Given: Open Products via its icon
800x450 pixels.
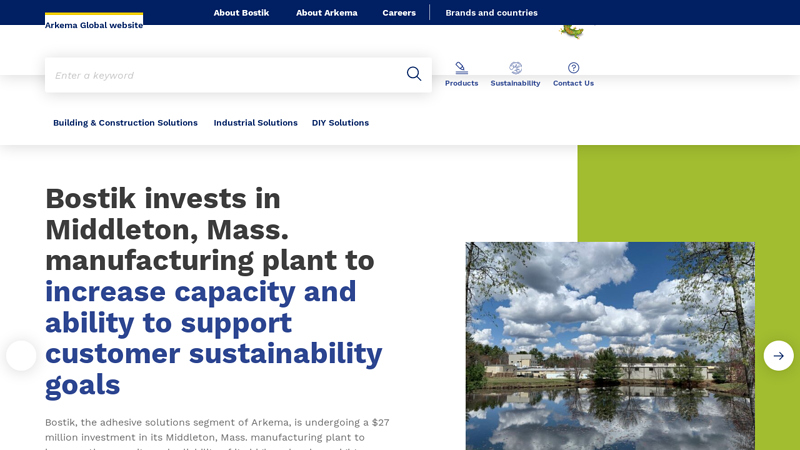Looking at the screenshot, I should (461, 68).
